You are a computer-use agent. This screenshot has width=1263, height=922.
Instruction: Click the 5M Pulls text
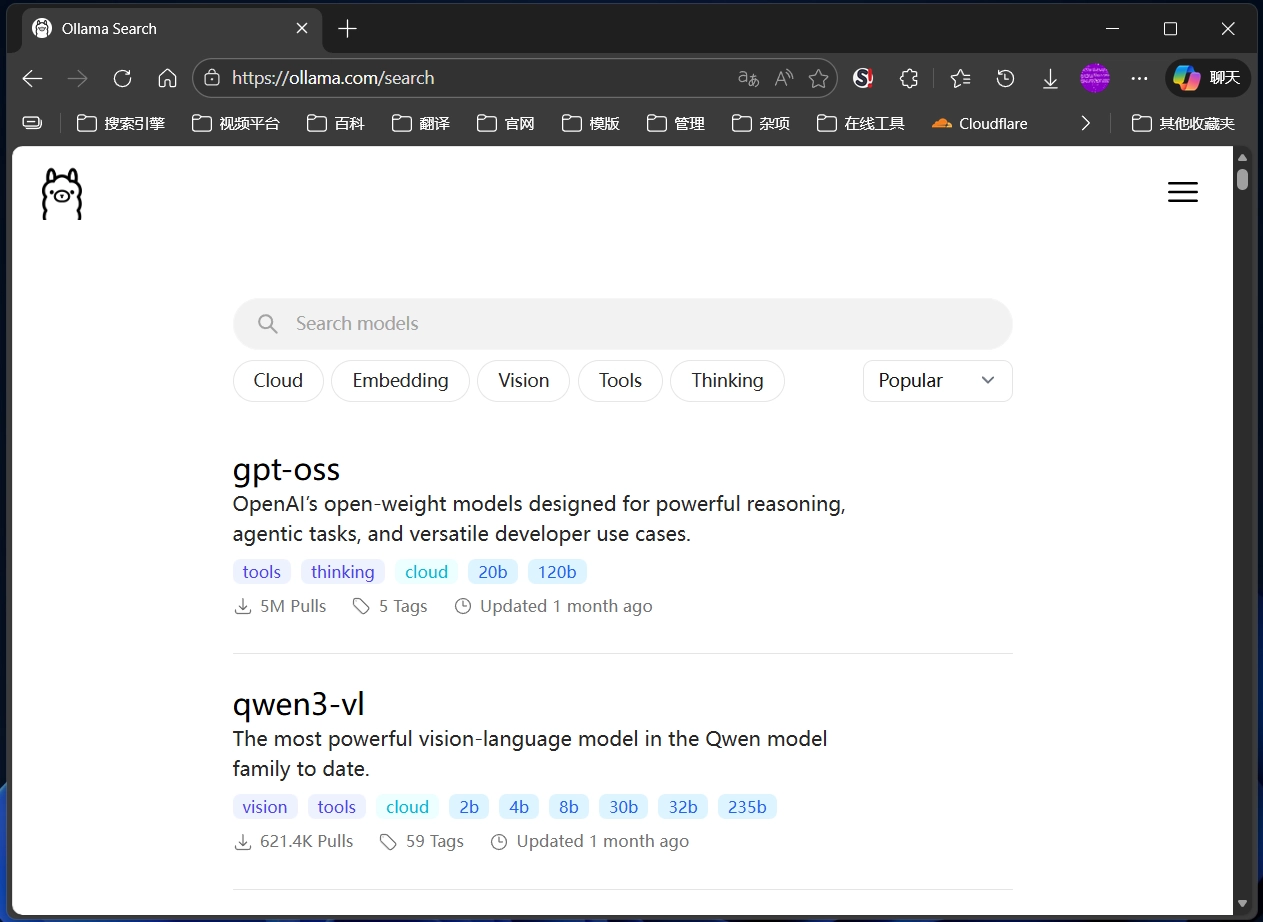point(293,606)
